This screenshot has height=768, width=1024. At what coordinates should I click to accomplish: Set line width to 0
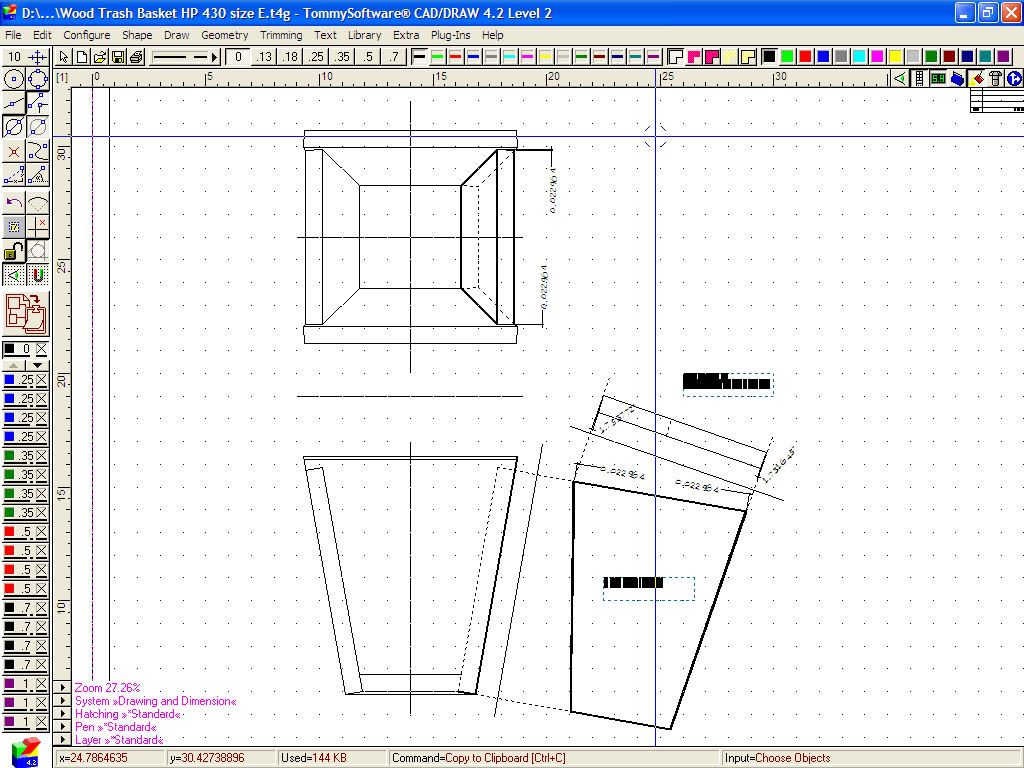238,57
